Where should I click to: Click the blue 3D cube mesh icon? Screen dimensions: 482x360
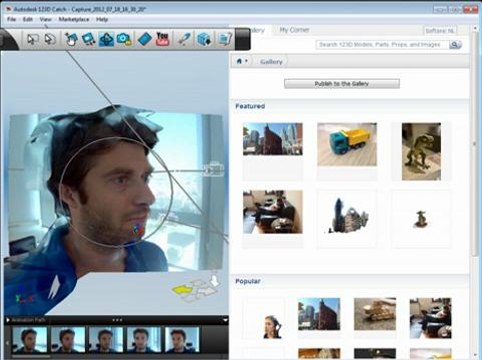tap(204, 39)
